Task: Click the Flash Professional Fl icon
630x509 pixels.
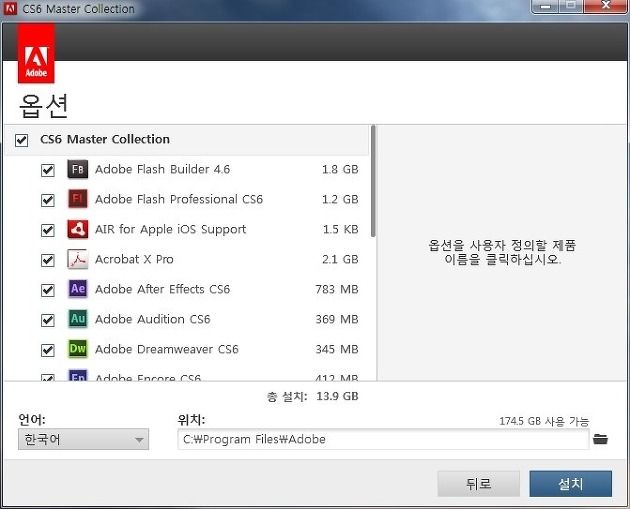Action: [x=78, y=199]
